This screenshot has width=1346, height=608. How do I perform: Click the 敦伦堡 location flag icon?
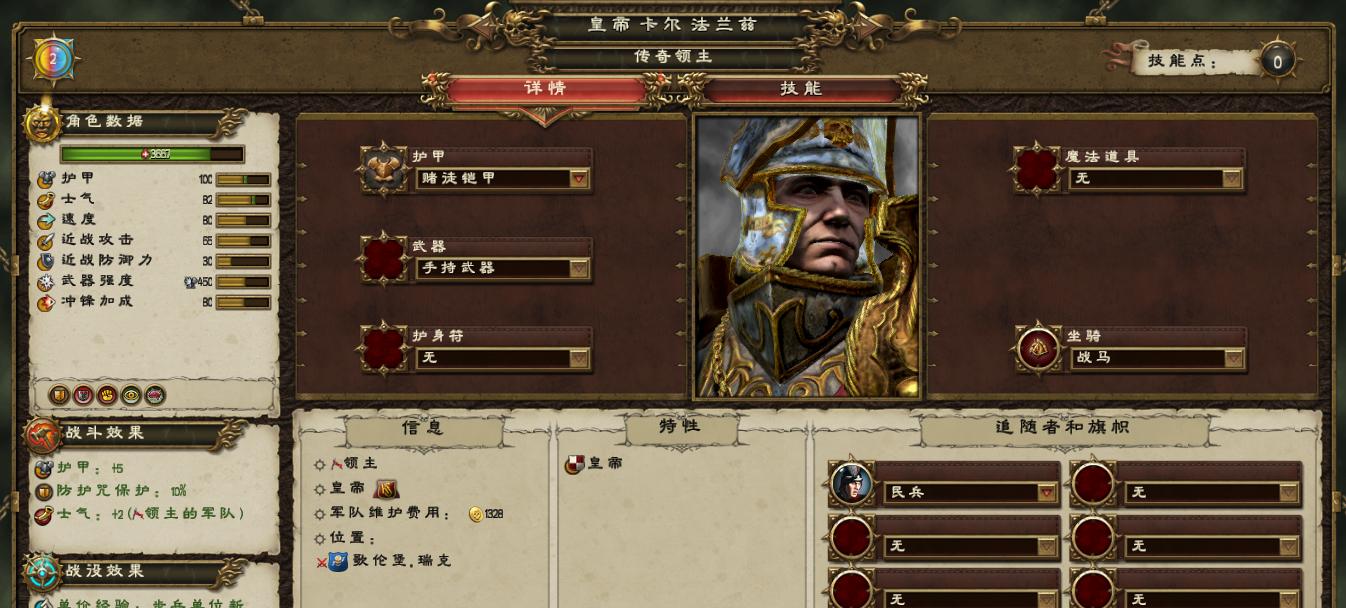tap(338, 561)
